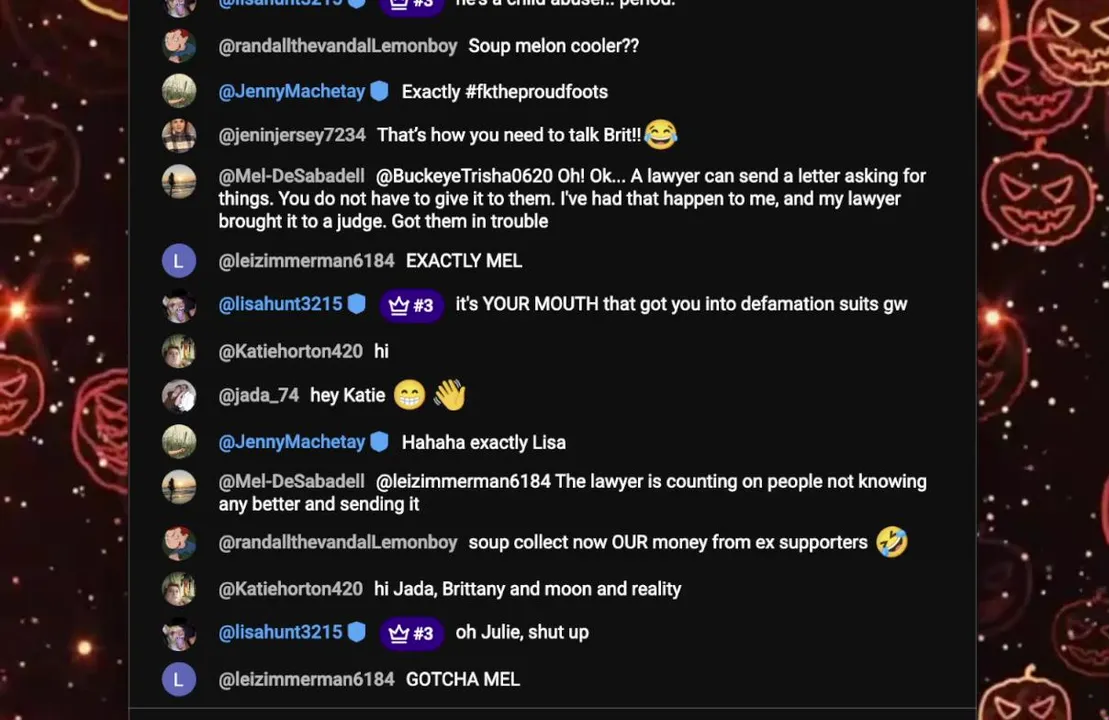Screen dimensions: 1109x720
Task: Click the shield badge beside lisahunt3215's "oh Julie" message
Action: (357, 632)
